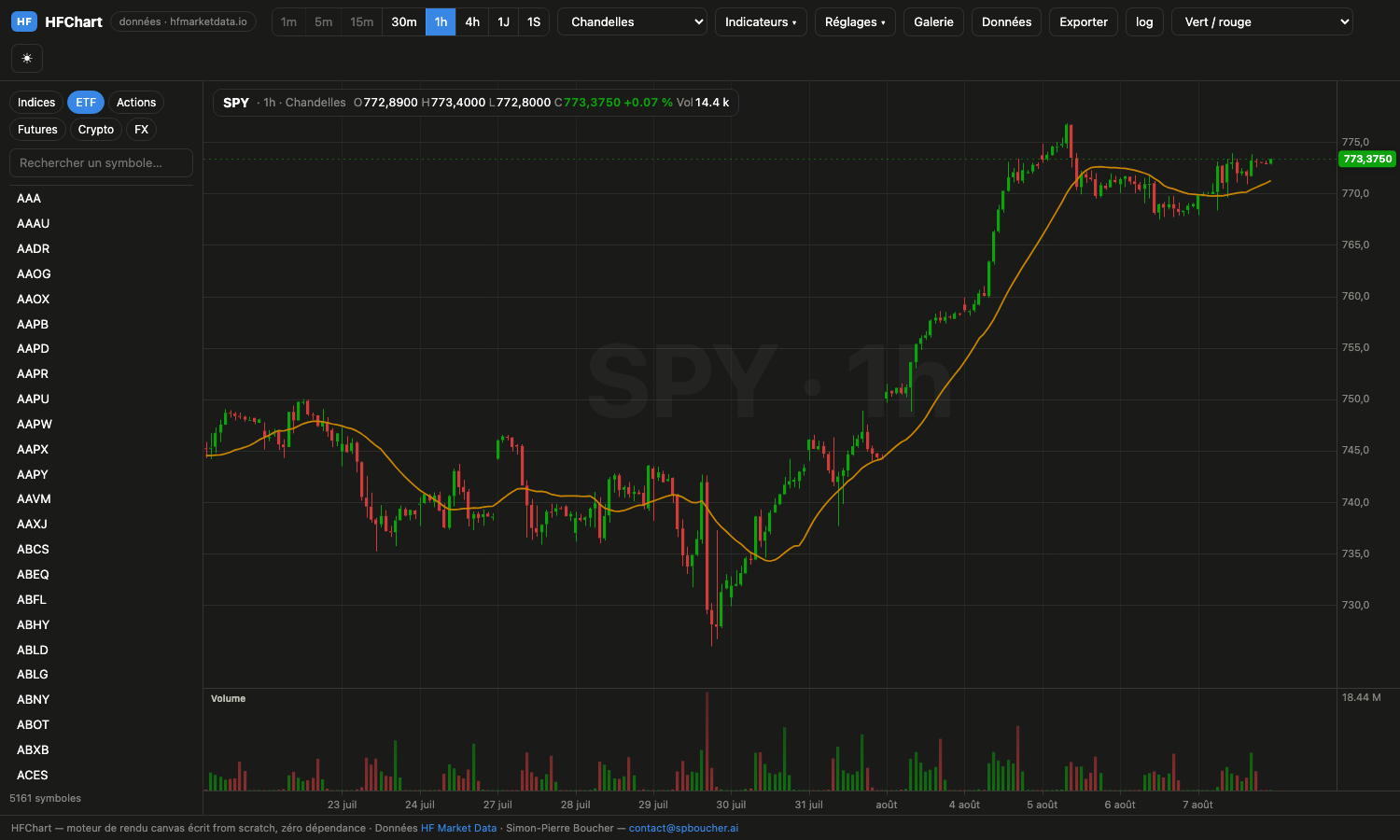Select symbol AAVM in the list
Viewport: 1400px width, 840px height.
tap(101, 498)
